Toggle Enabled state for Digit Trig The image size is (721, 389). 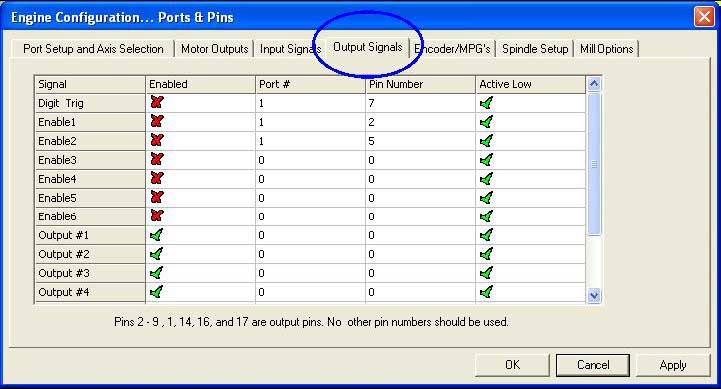click(157, 103)
